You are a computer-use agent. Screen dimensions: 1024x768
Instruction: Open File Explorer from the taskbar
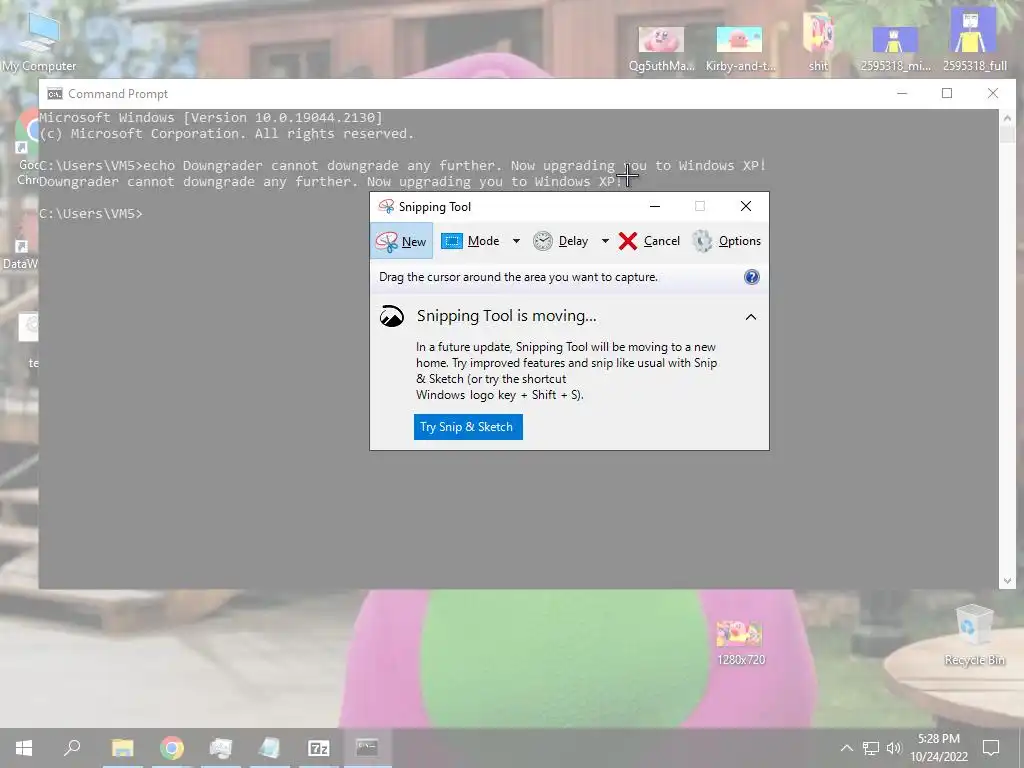[122, 748]
